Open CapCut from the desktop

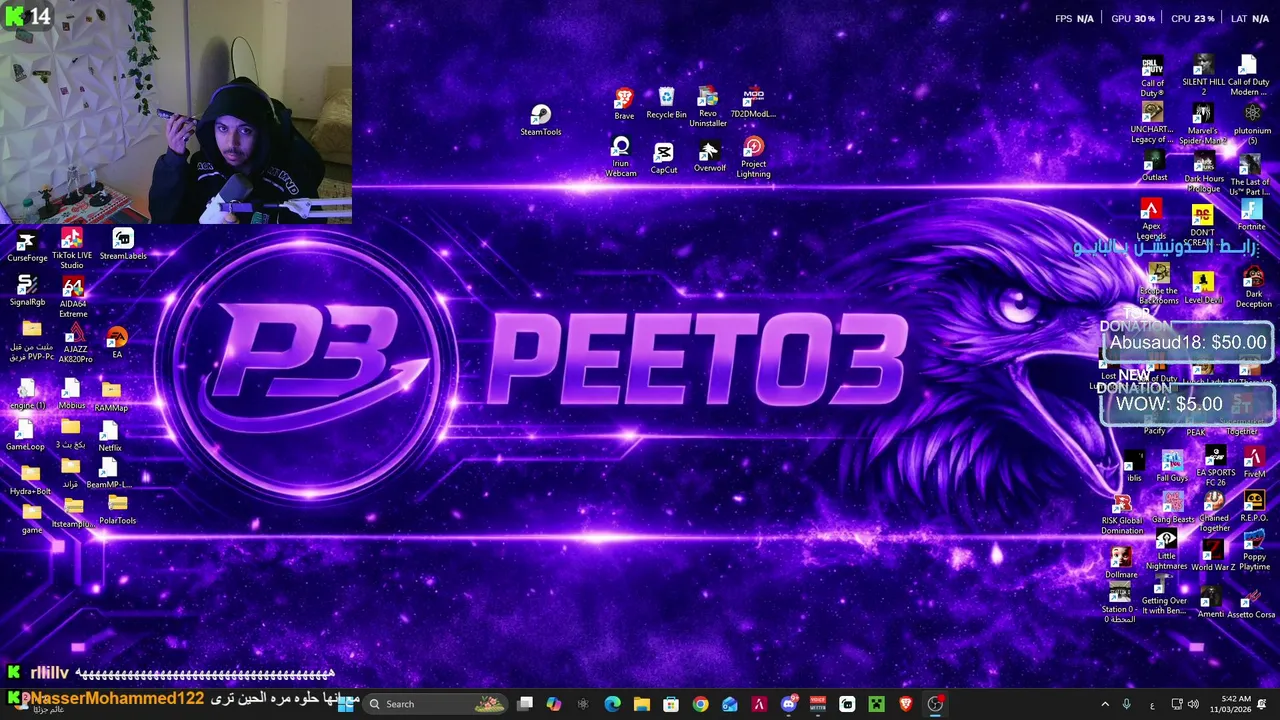664,158
